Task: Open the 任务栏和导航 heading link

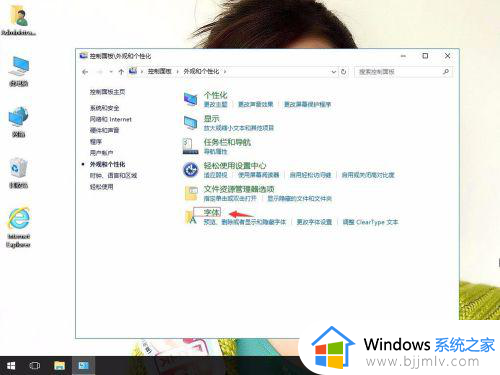Action: pyautogui.click(x=227, y=142)
